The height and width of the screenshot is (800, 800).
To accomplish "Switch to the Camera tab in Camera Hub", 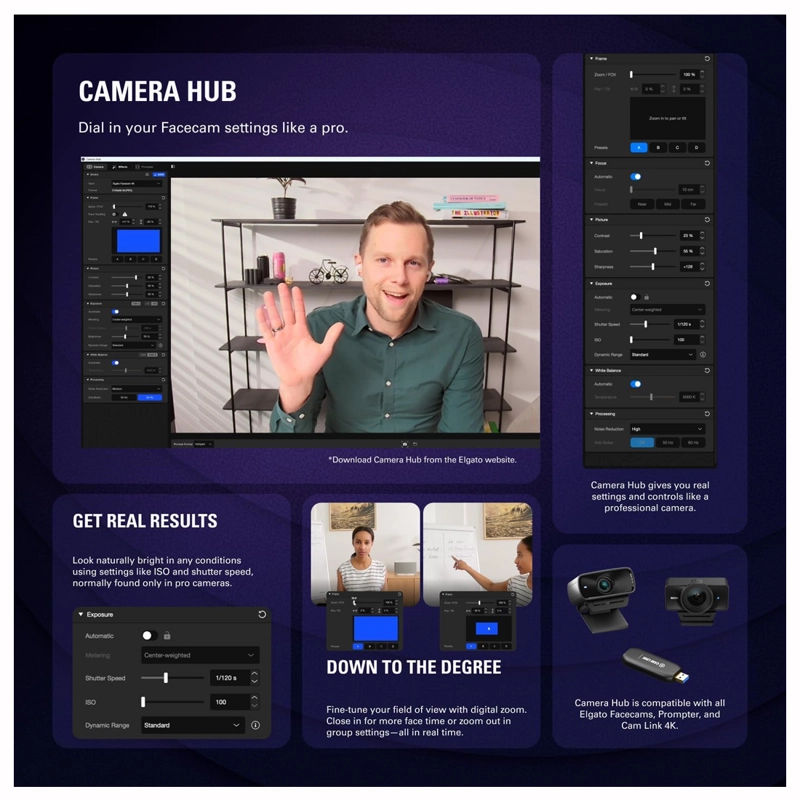I will coord(95,167).
